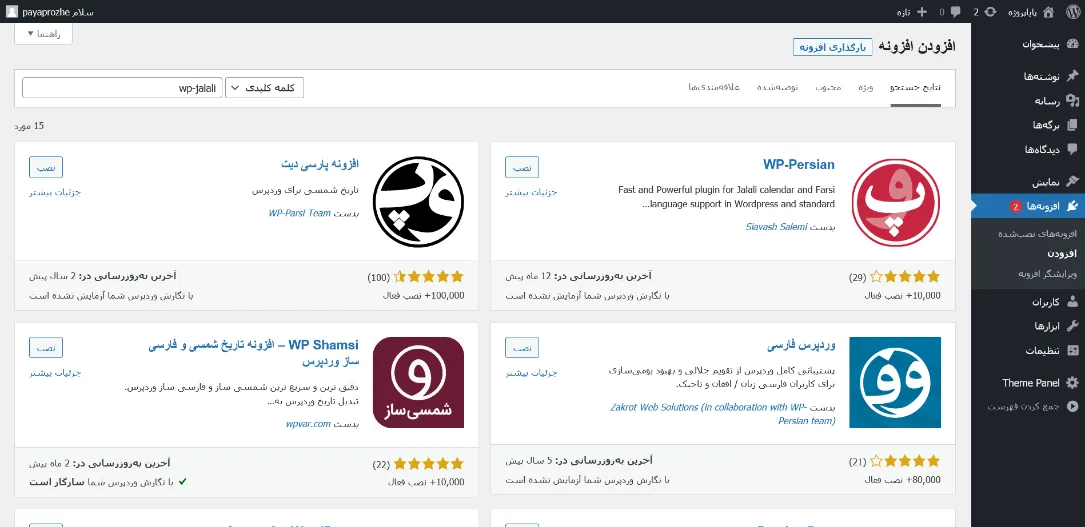Image resolution: width=1085 pixels, height=527 pixels.
Task: Click the افزونه پارسی دیت black logo
Action: click(x=418, y=202)
